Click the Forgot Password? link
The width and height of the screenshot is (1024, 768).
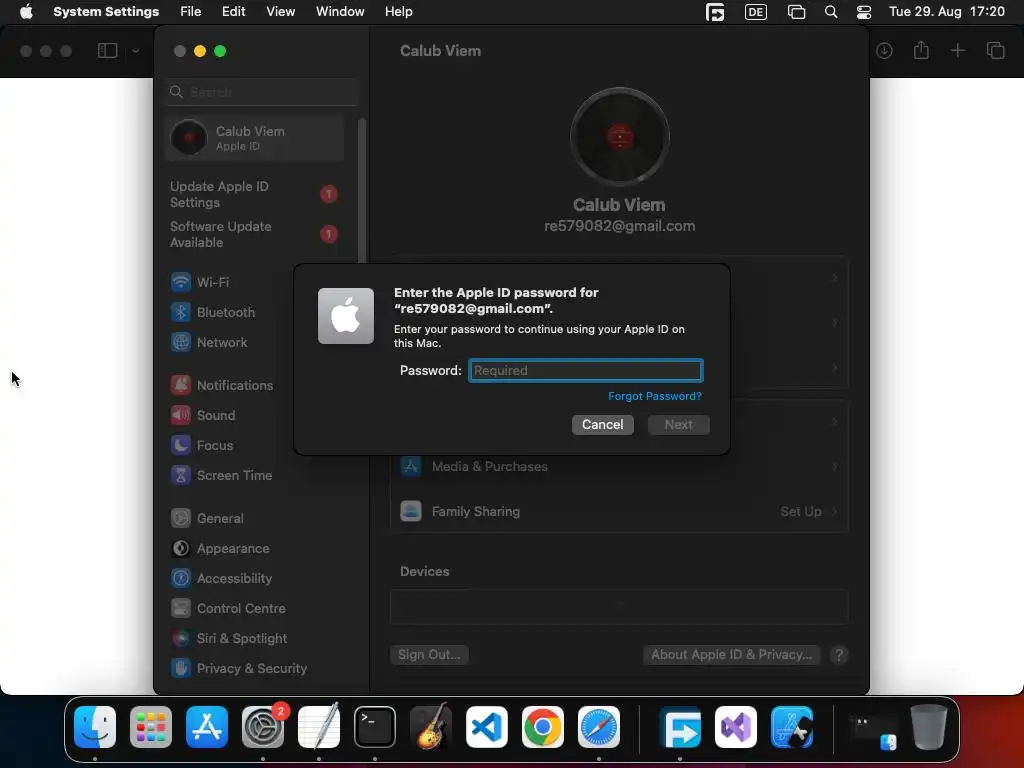pyautogui.click(x=654, y=396)
